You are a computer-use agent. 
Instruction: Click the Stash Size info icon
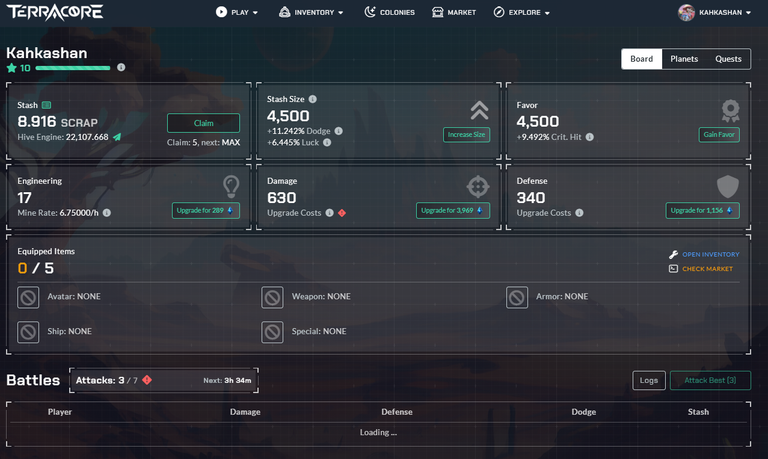tap(312, 99)
